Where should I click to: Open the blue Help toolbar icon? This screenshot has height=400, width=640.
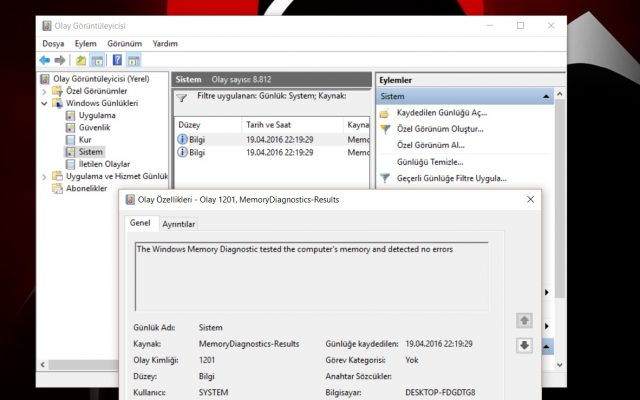click(117, 60)
